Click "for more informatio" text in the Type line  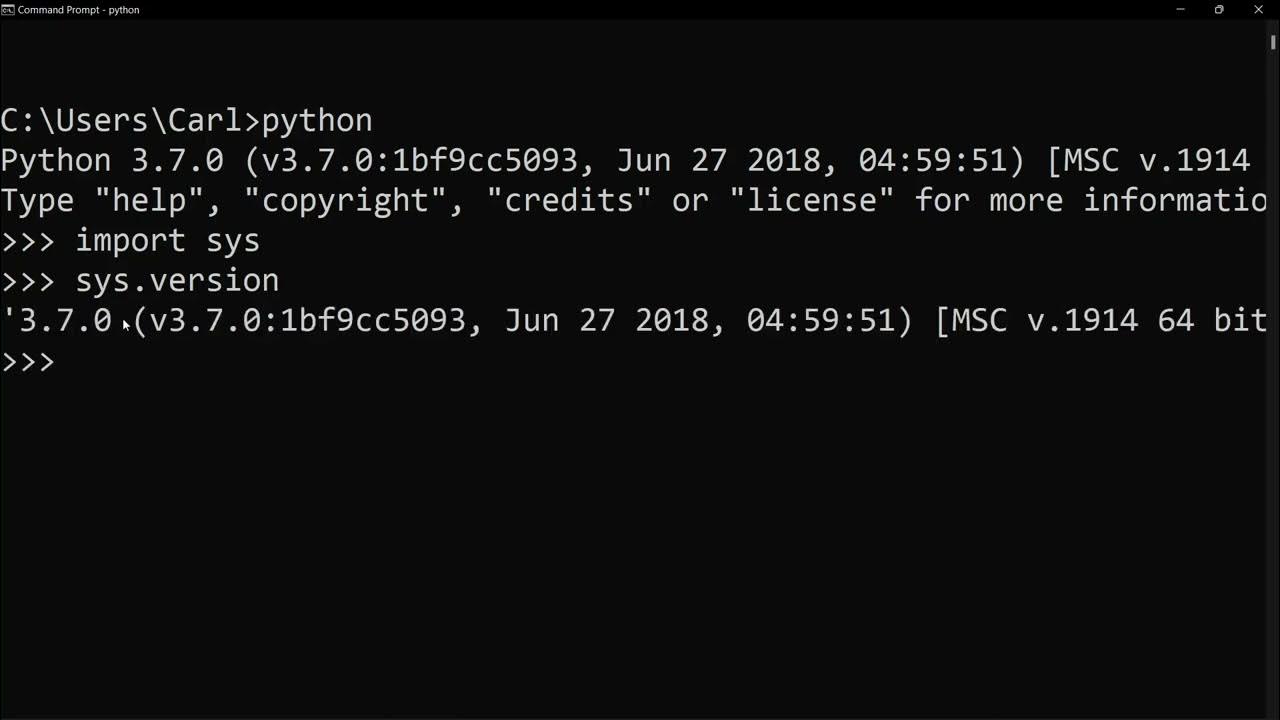(x=1091, y=200)
